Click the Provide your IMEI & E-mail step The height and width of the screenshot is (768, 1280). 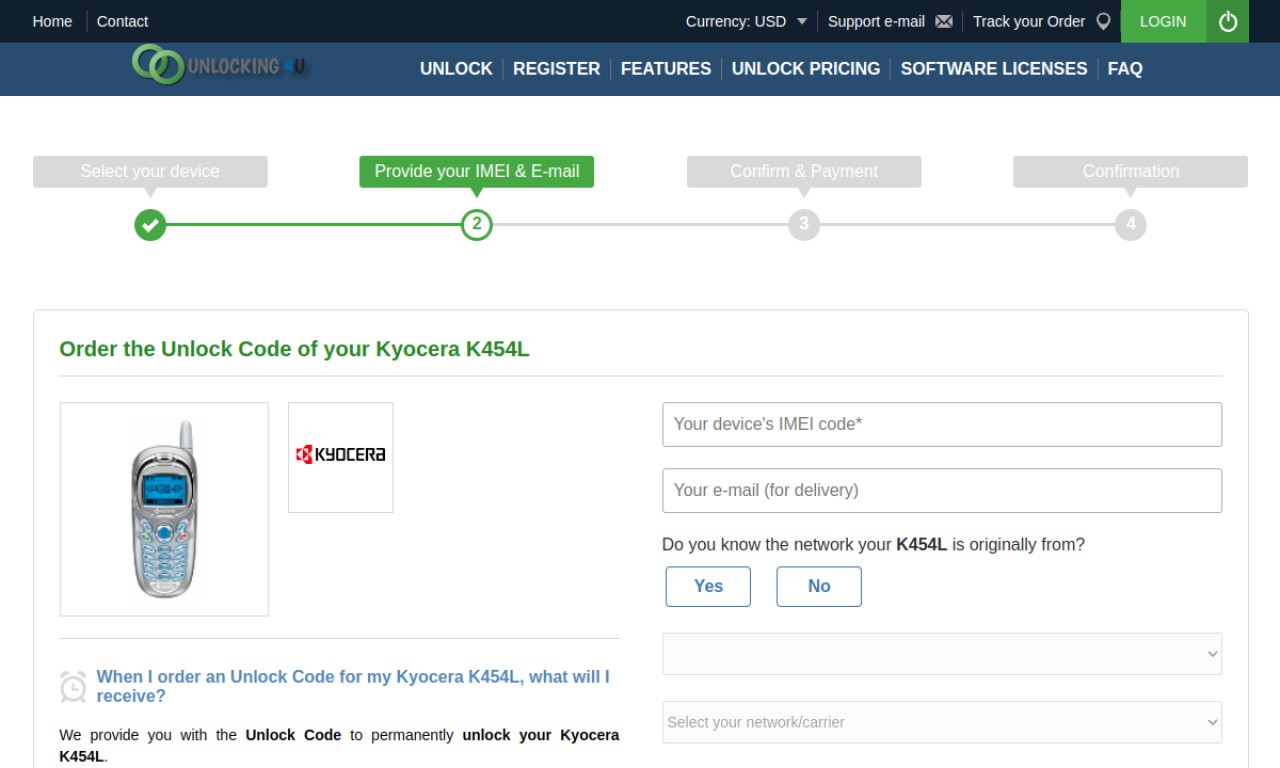click(x=477, y=171)
